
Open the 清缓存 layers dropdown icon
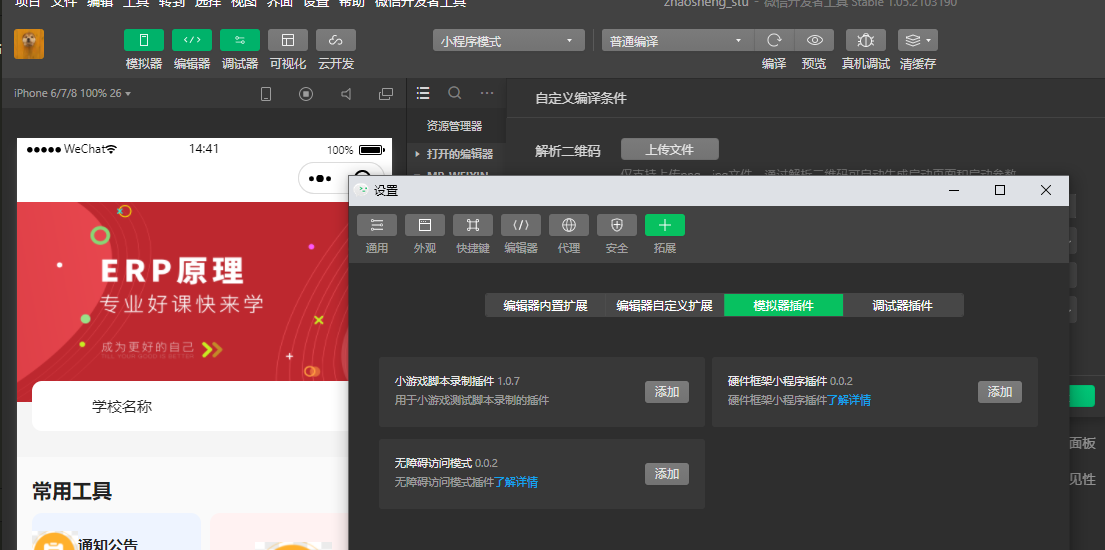point(918,41)
